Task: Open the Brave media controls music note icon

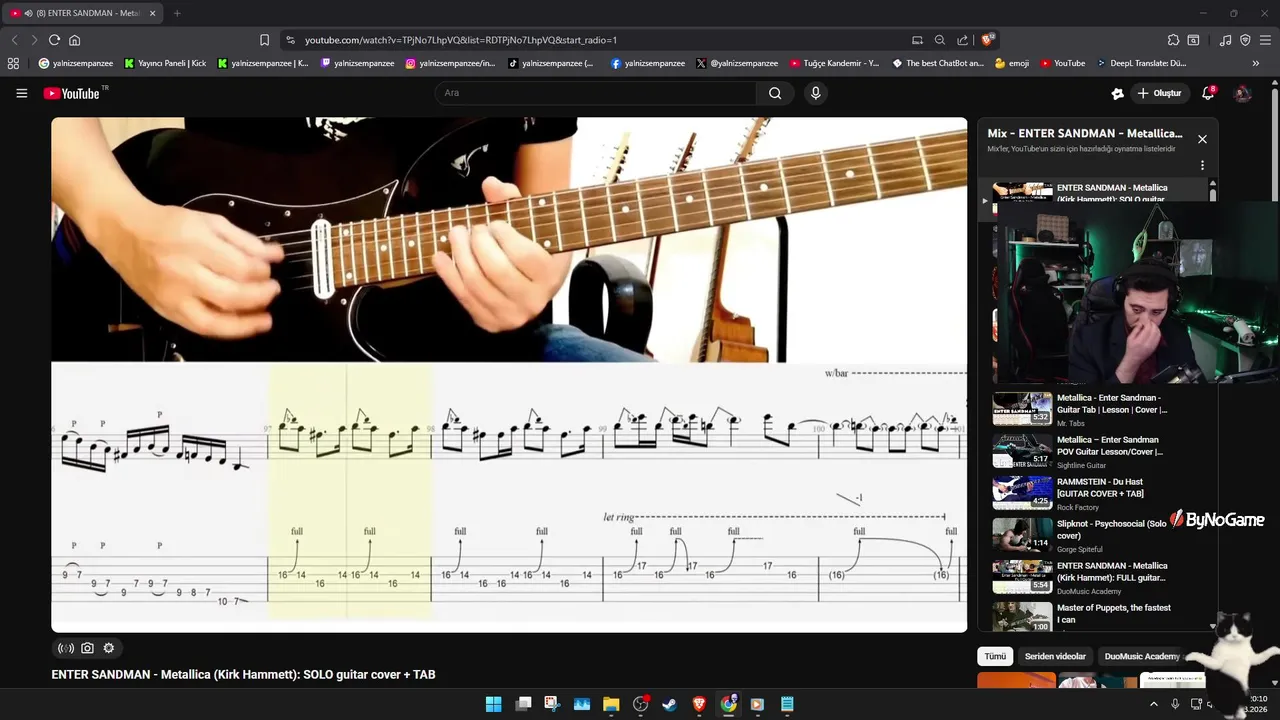Action: (1225, 40)
